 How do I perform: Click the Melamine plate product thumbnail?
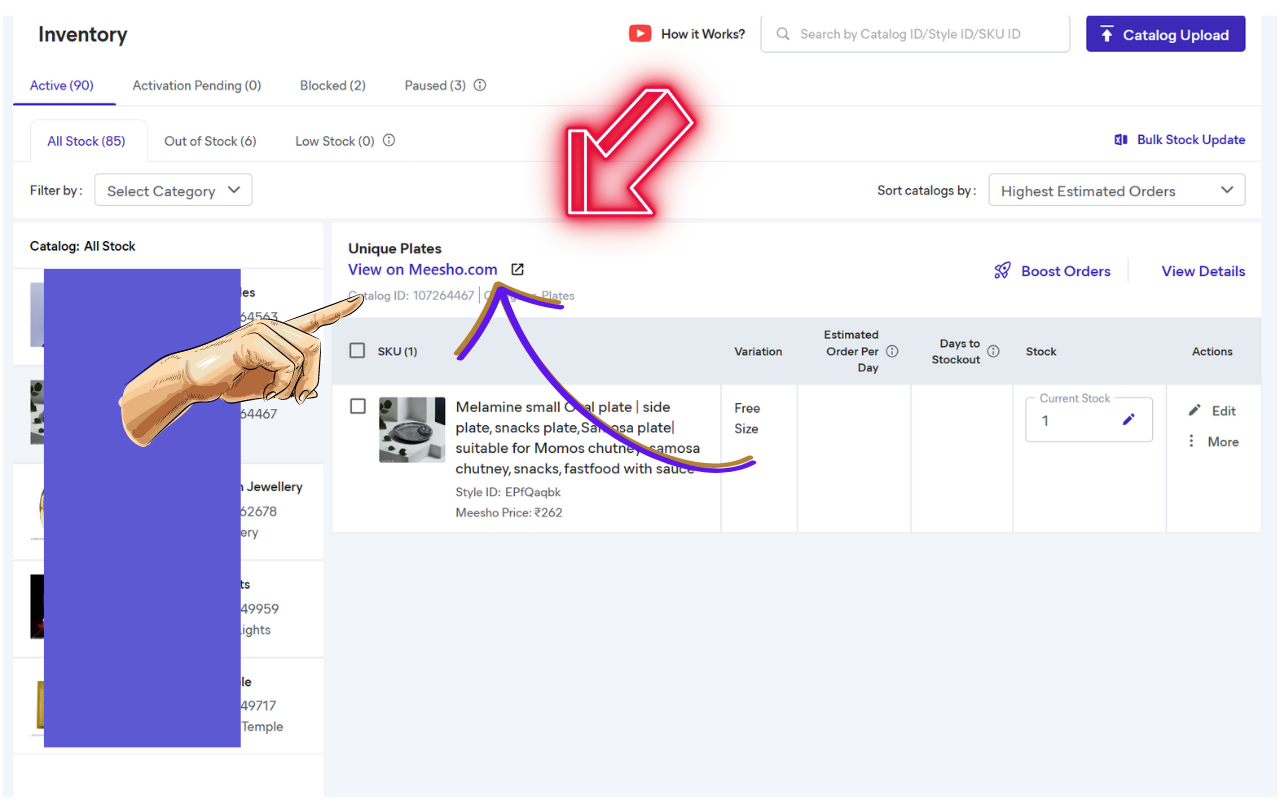pos(412,430)
